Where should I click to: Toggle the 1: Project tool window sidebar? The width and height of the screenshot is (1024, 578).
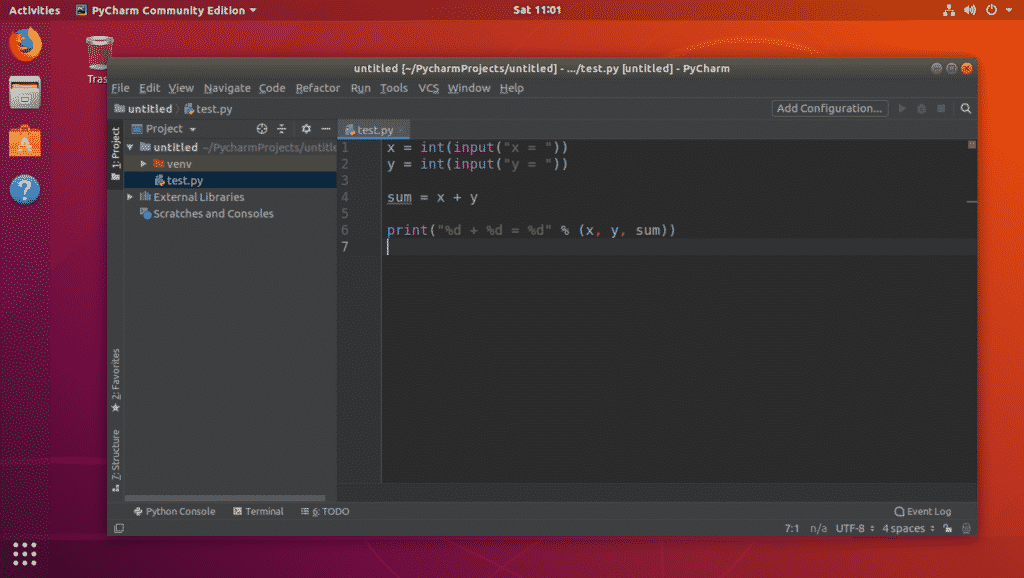click(117, 152)
